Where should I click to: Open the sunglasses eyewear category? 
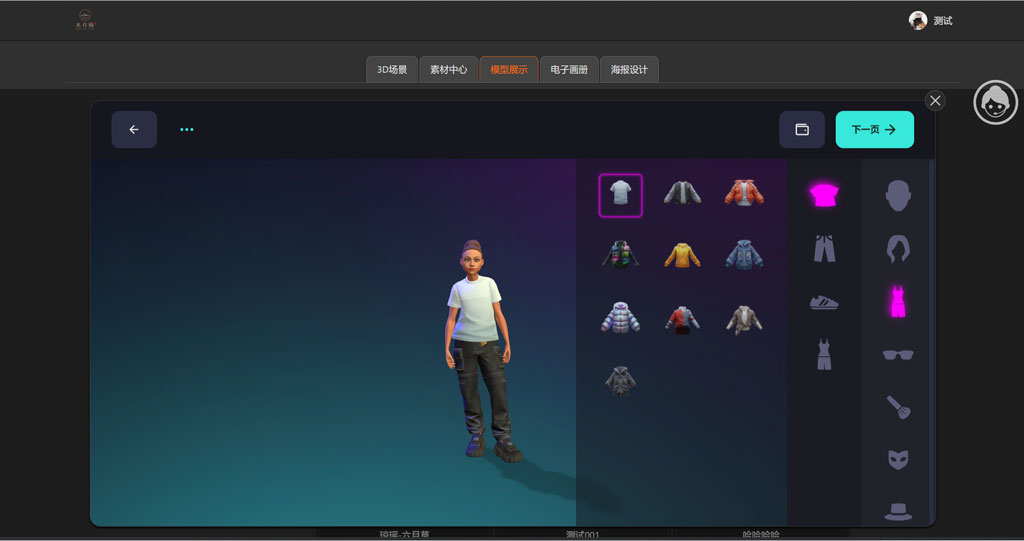tap(898, 355)
